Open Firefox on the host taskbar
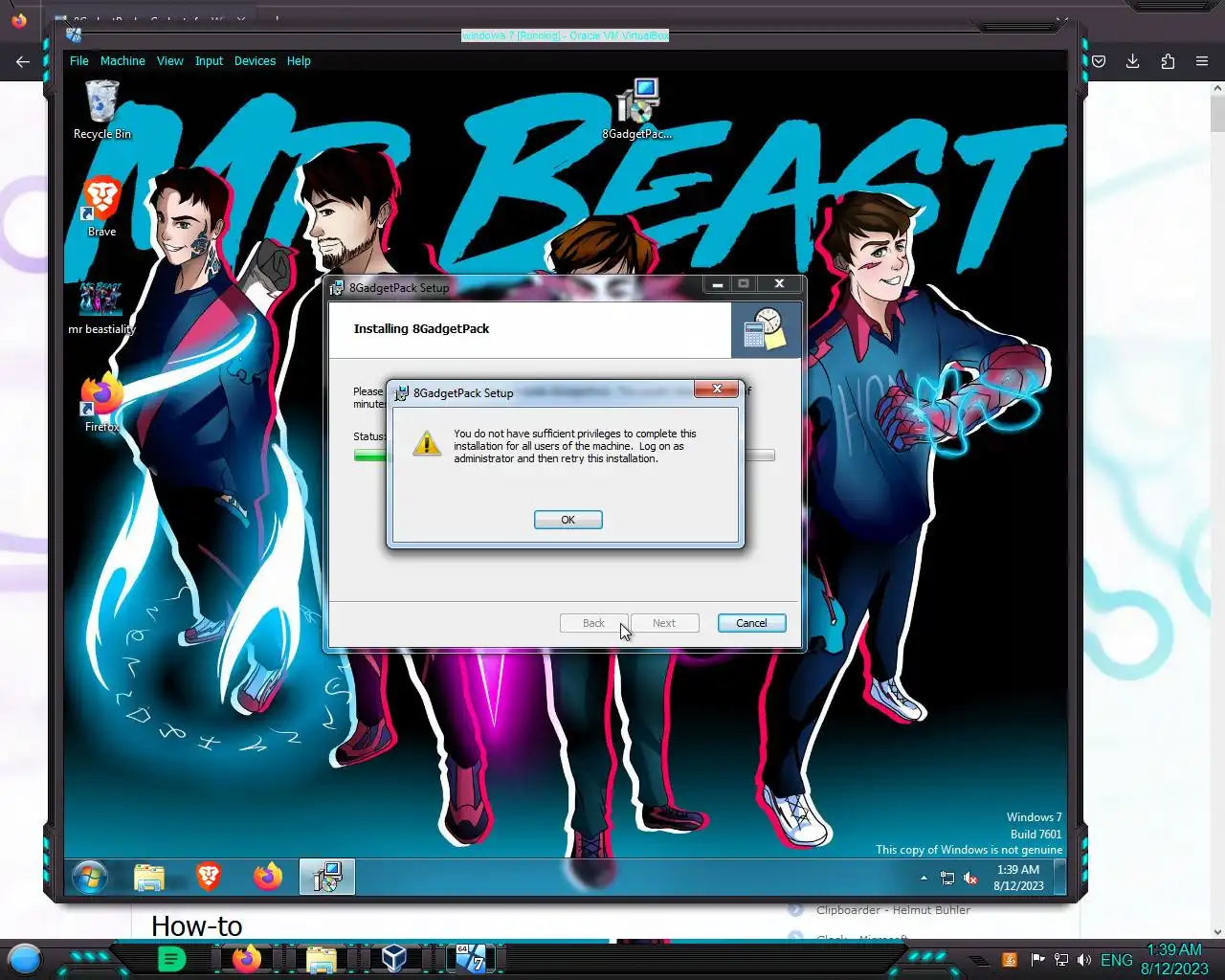Viewport: 1225px width, 980px height. coord(247,959)
